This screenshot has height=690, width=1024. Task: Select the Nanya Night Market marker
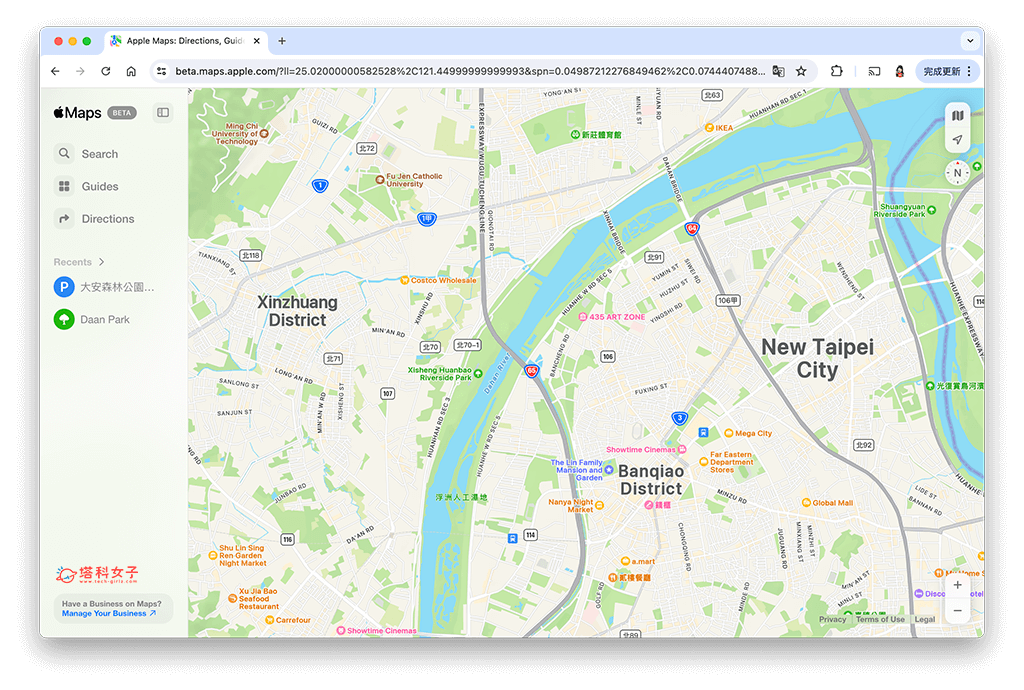click(600, 506)
